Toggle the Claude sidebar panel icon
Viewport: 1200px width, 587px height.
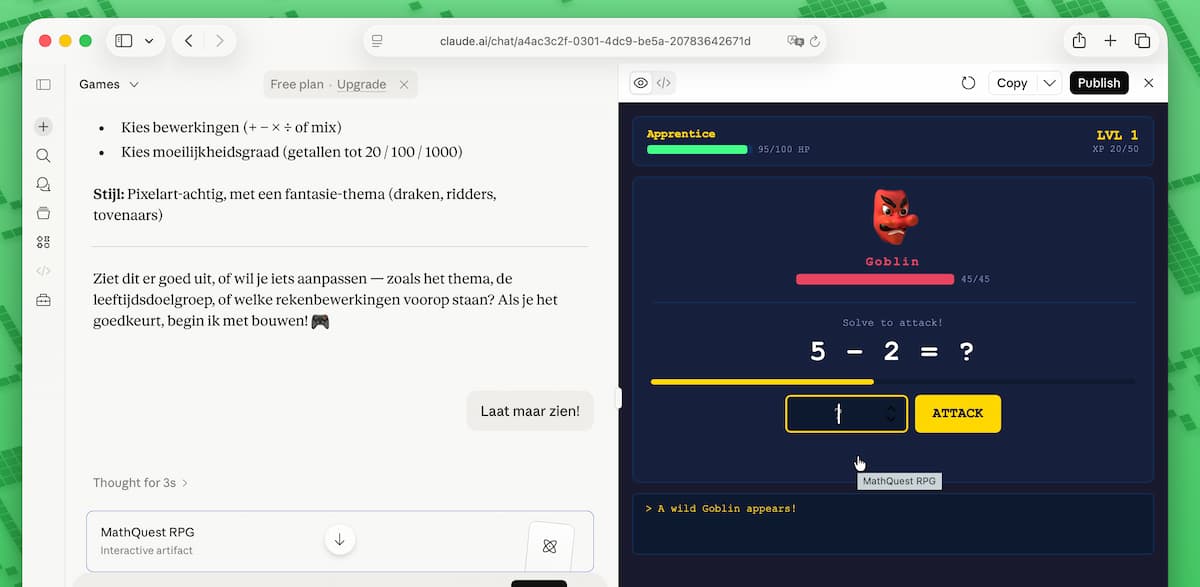coord(43,85)
